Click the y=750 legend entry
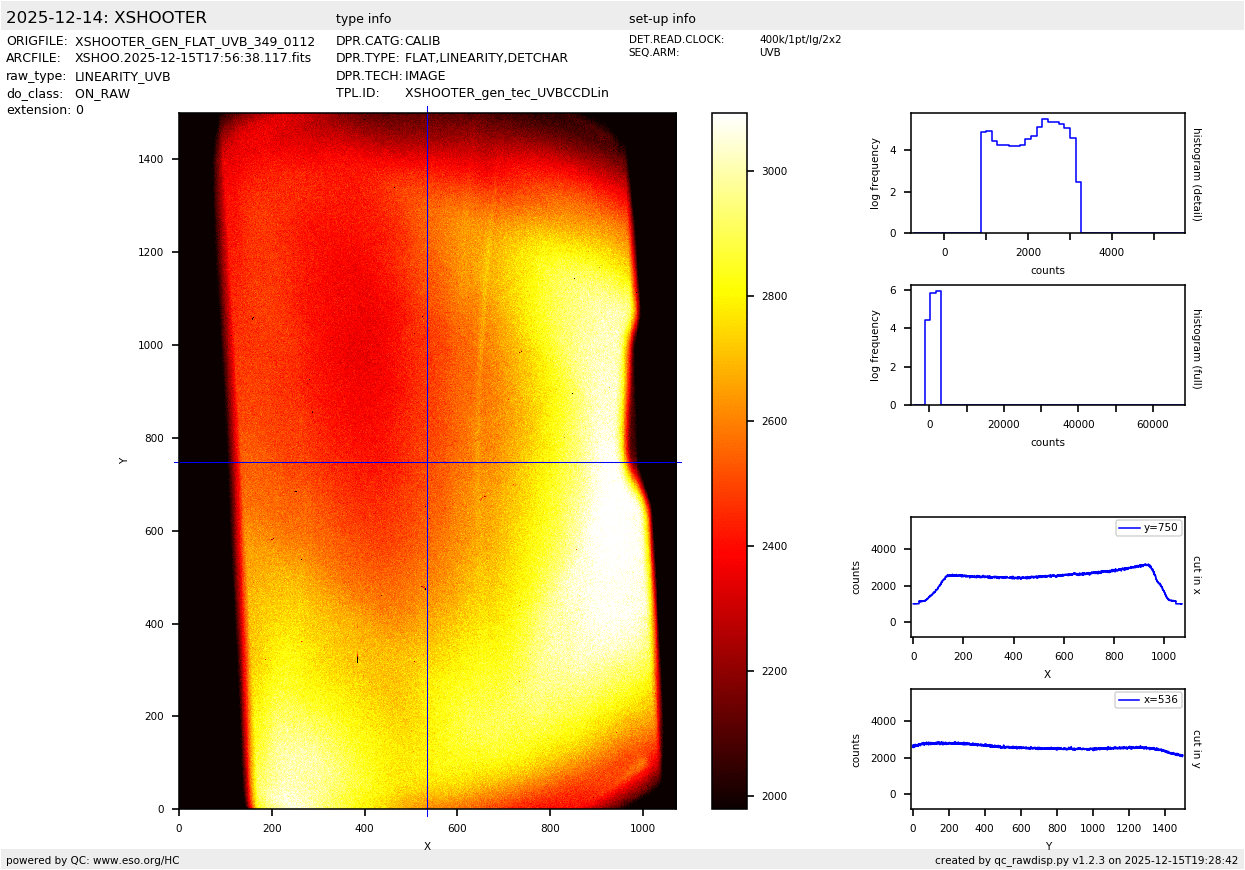This screenshot has width=1245, height=870. point(1149,528)
